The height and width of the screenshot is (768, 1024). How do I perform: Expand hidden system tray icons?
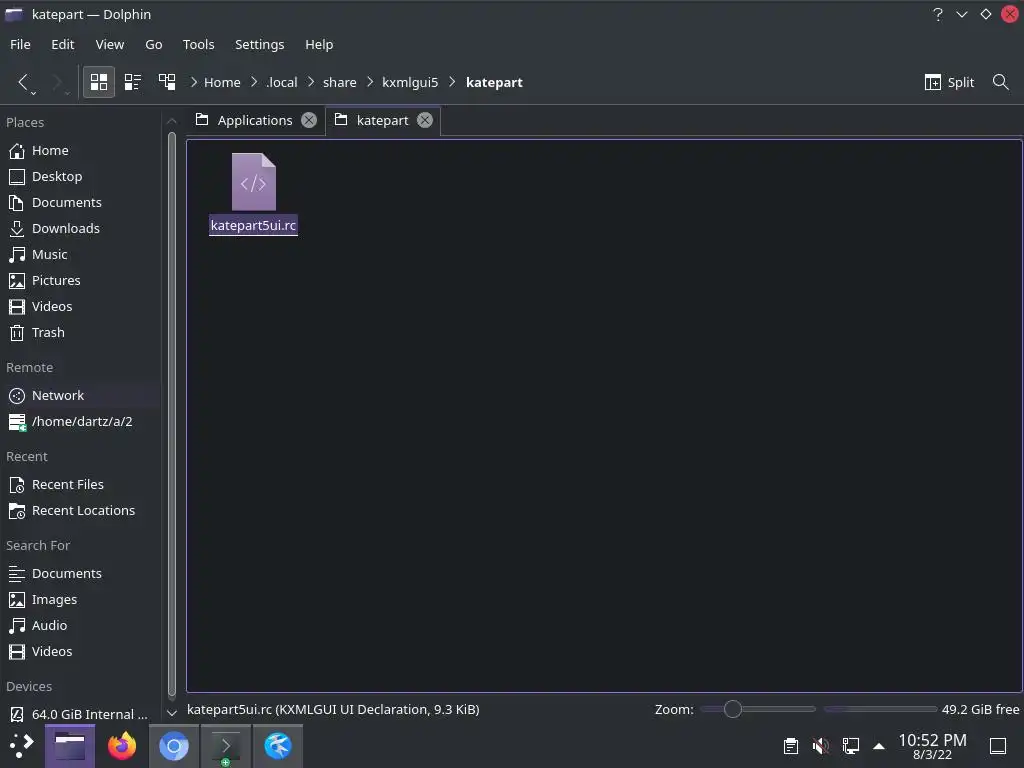(879, 746)
